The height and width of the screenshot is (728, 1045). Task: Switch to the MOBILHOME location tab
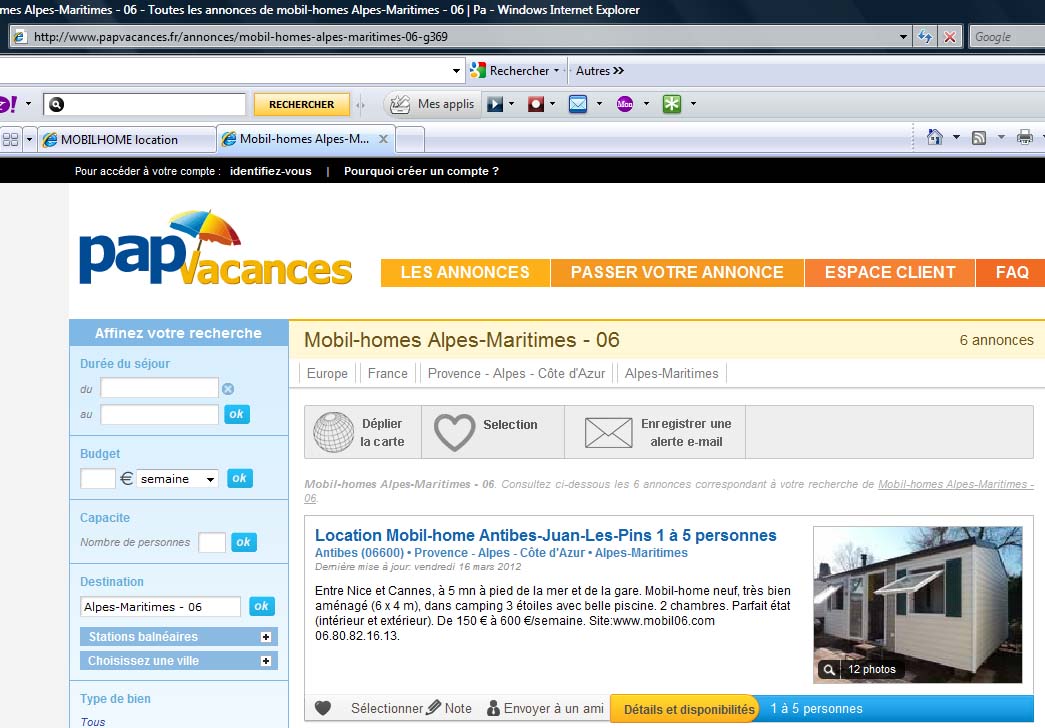coord(127,139)
